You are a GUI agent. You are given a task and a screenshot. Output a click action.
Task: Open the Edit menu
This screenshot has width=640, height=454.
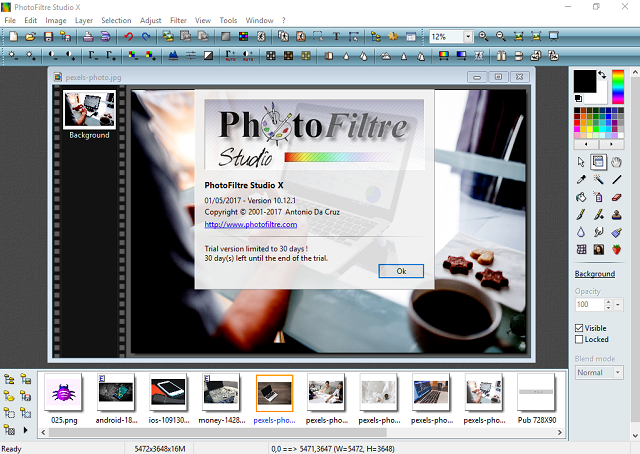pos(31,20)
